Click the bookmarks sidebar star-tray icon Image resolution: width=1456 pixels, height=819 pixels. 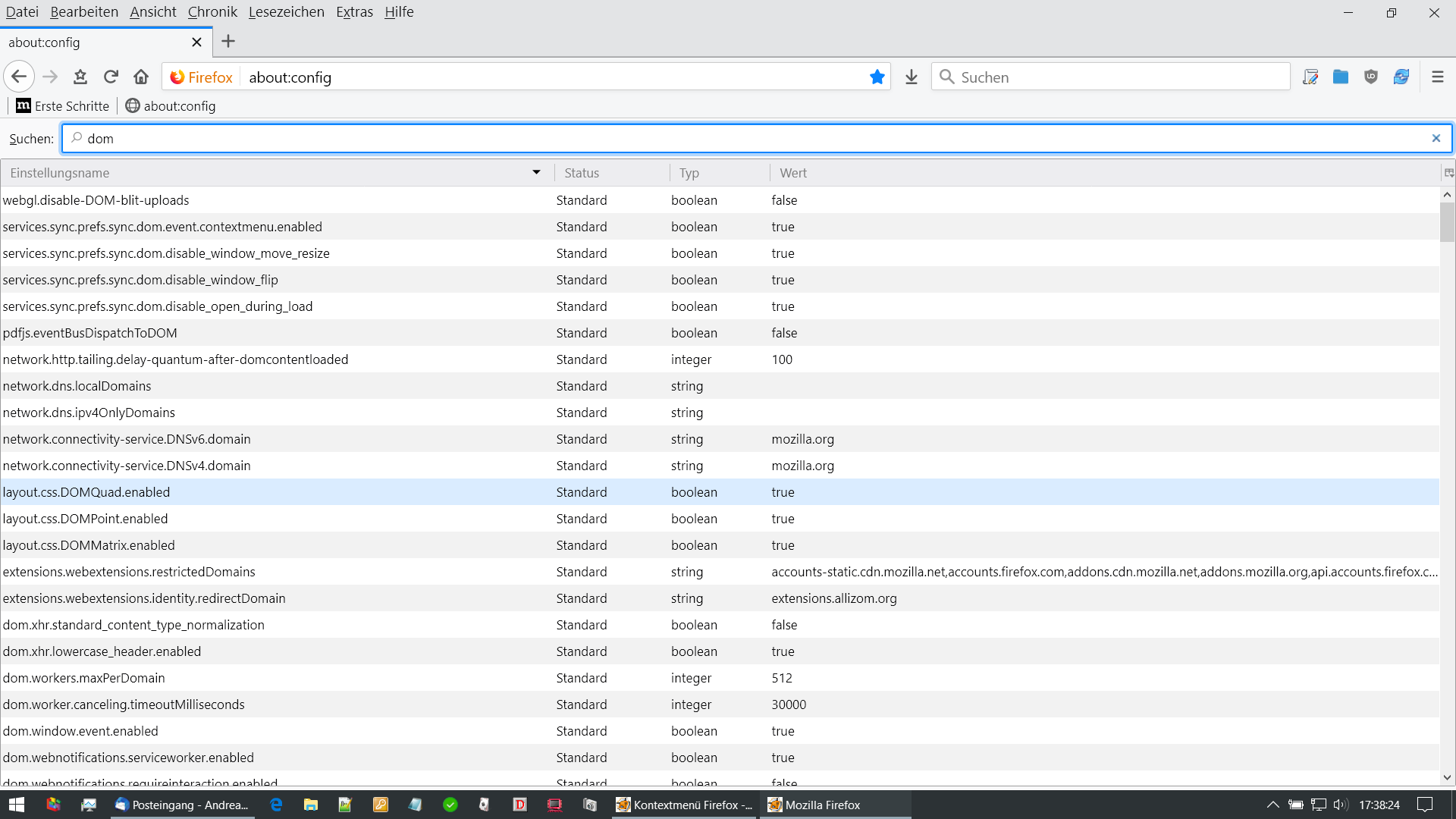(x=80, y=77)
